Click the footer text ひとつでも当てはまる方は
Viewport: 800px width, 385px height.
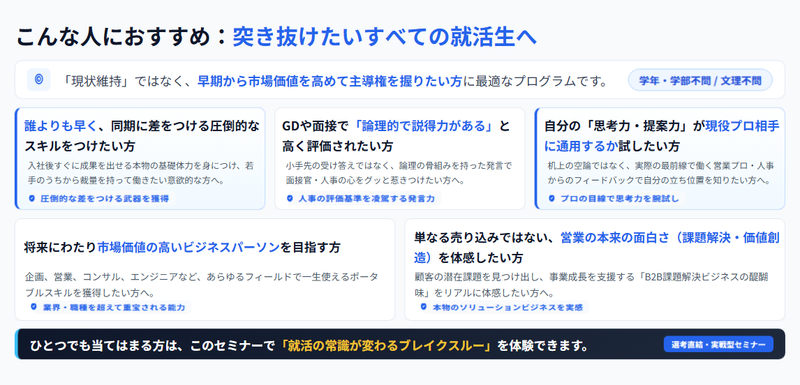106,346
